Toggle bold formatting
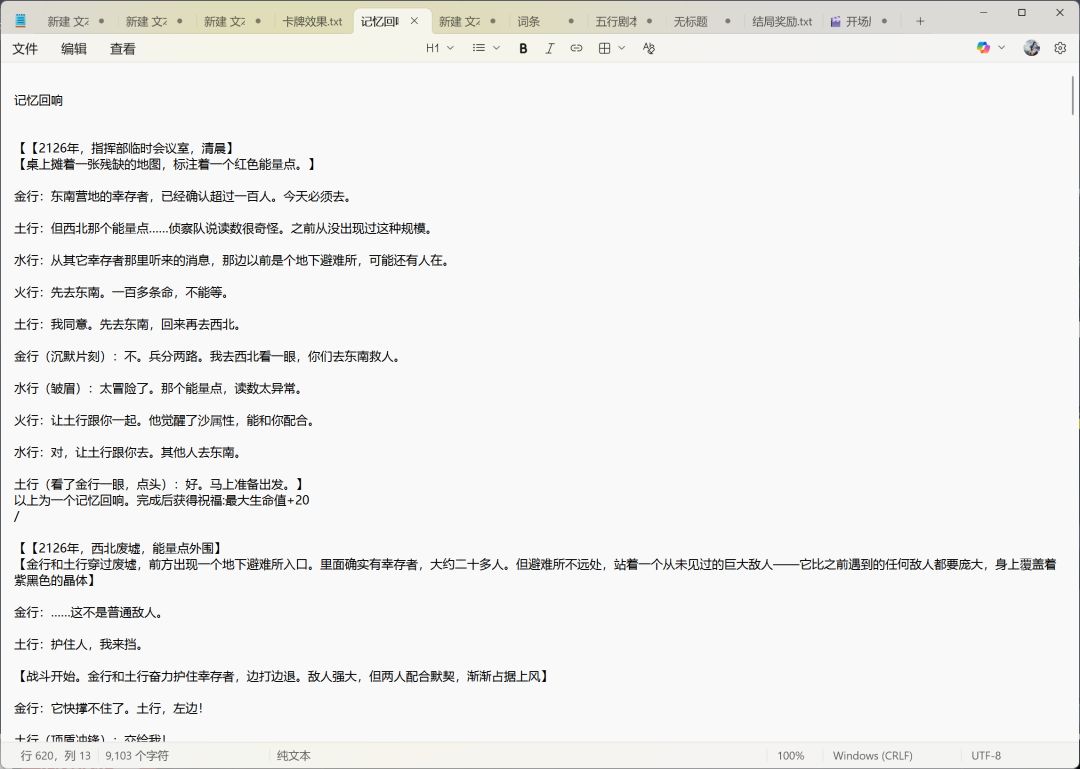1080x769 pixels. [523, 48]
